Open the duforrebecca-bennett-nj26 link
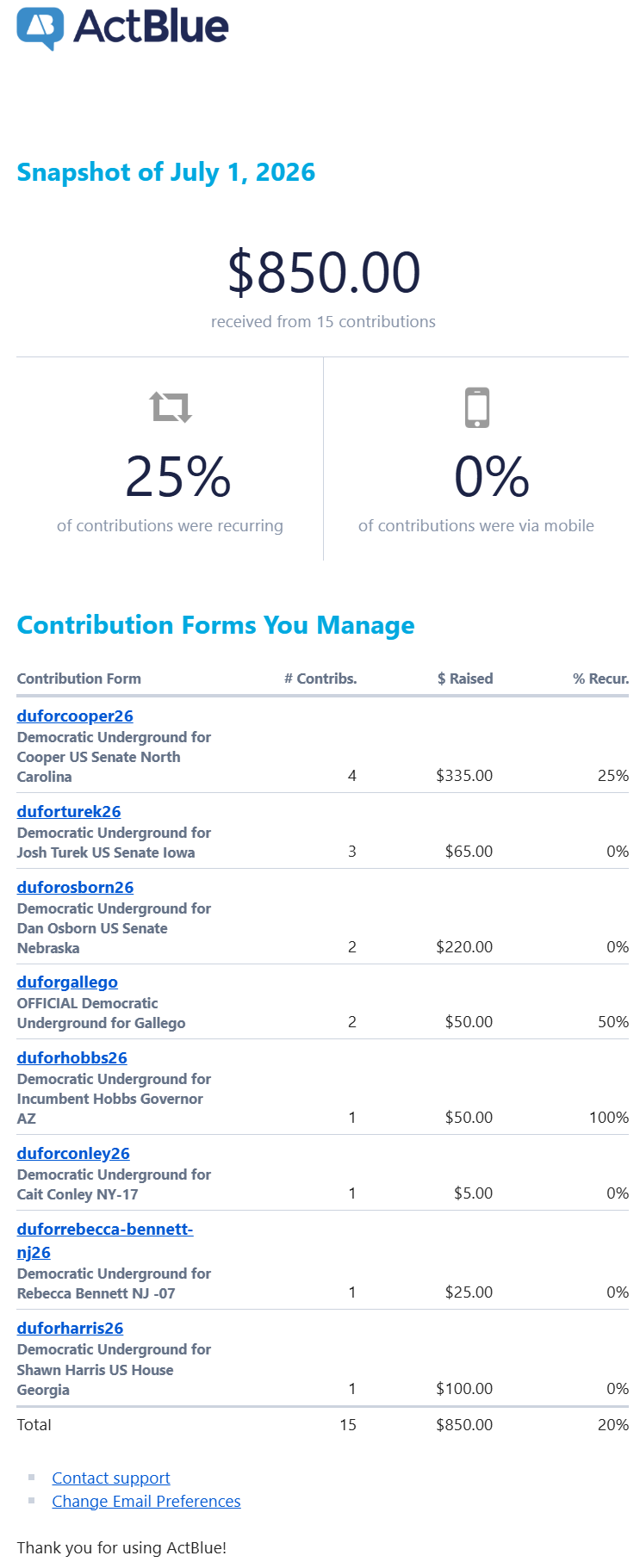Image resolution: width=640 pixels, height=1568 pixels. (x=105, y=1240)
